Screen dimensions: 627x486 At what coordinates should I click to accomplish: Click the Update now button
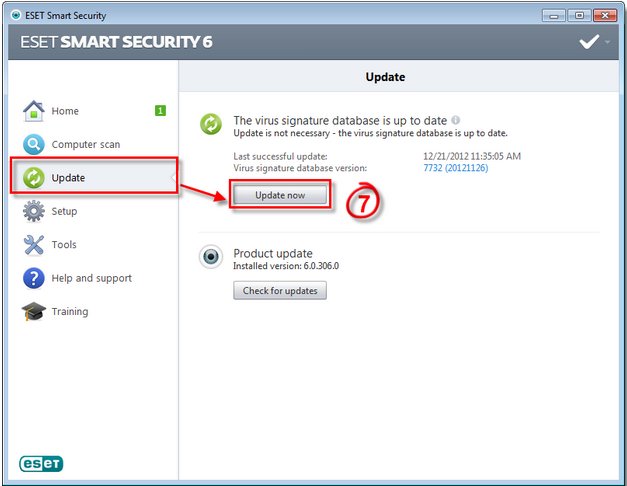280,195
